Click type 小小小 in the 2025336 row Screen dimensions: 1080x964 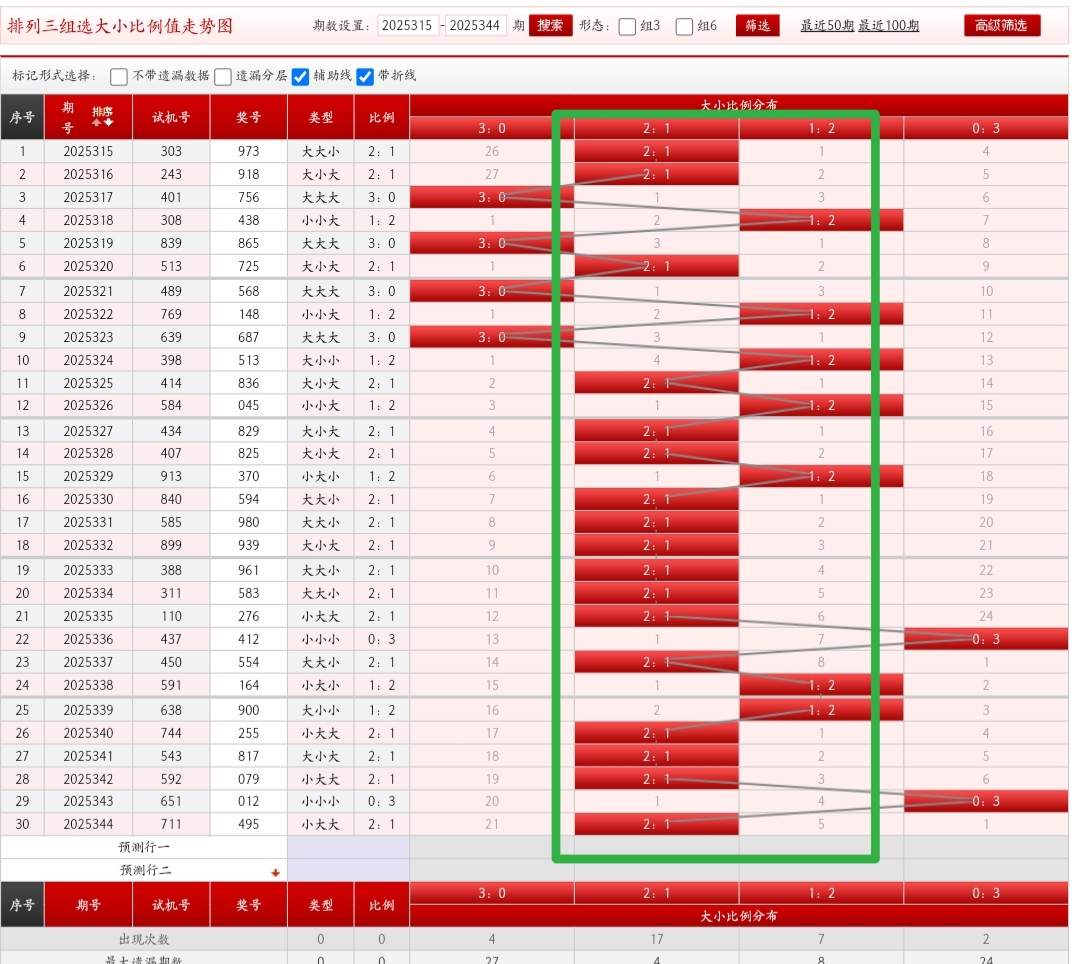321,639
